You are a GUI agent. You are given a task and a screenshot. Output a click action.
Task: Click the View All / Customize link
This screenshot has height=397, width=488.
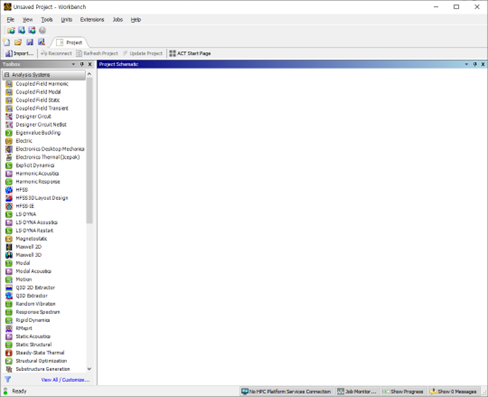point(65,380)
